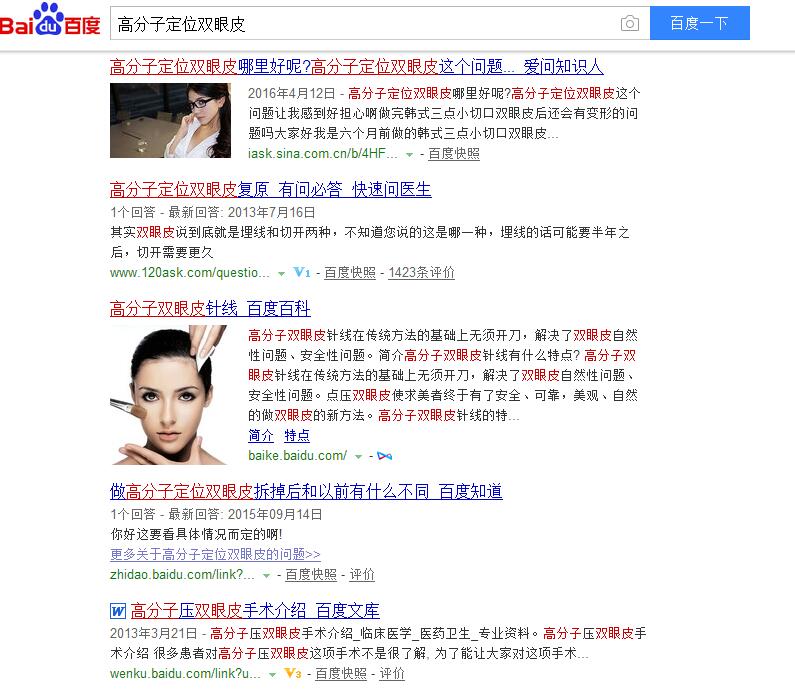Expand the dropdown arrow after wenku.baidu.com URL
This screenshot has width=795, height=693.
pyautogui.click(x=273, y=675)
